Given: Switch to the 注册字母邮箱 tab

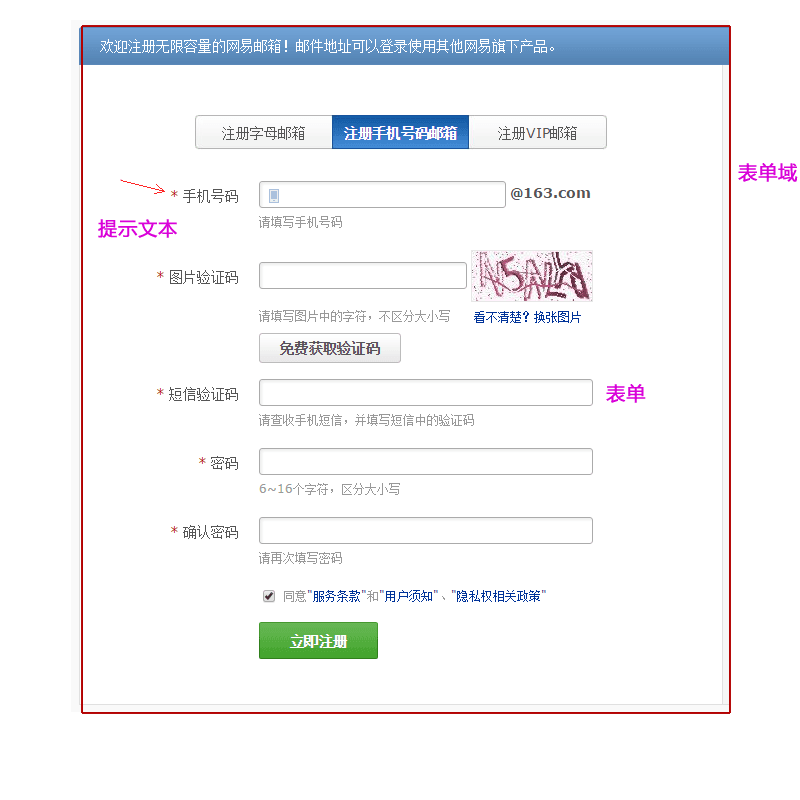Looking at the screenshot, I should (263, 133).
